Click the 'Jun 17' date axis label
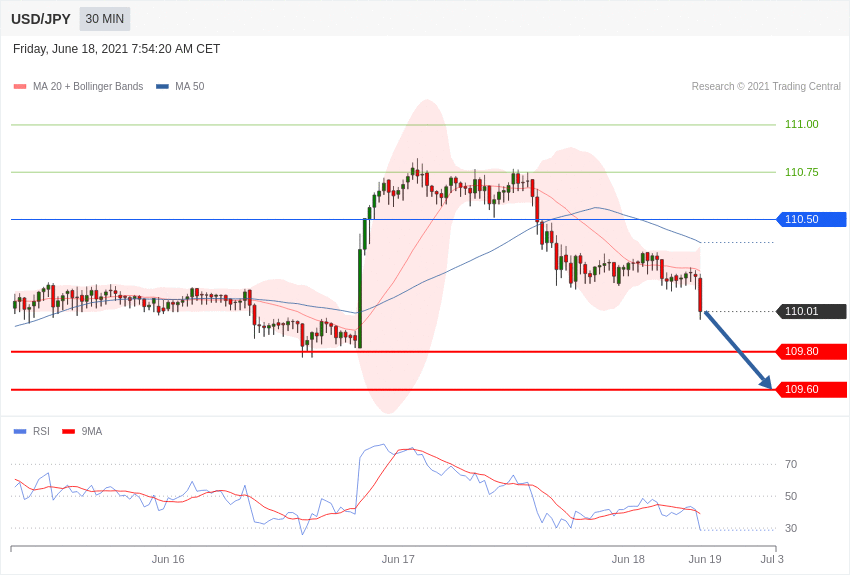This screenshot has width=850, height=576. pyautogui.click(x=398, y=559)
